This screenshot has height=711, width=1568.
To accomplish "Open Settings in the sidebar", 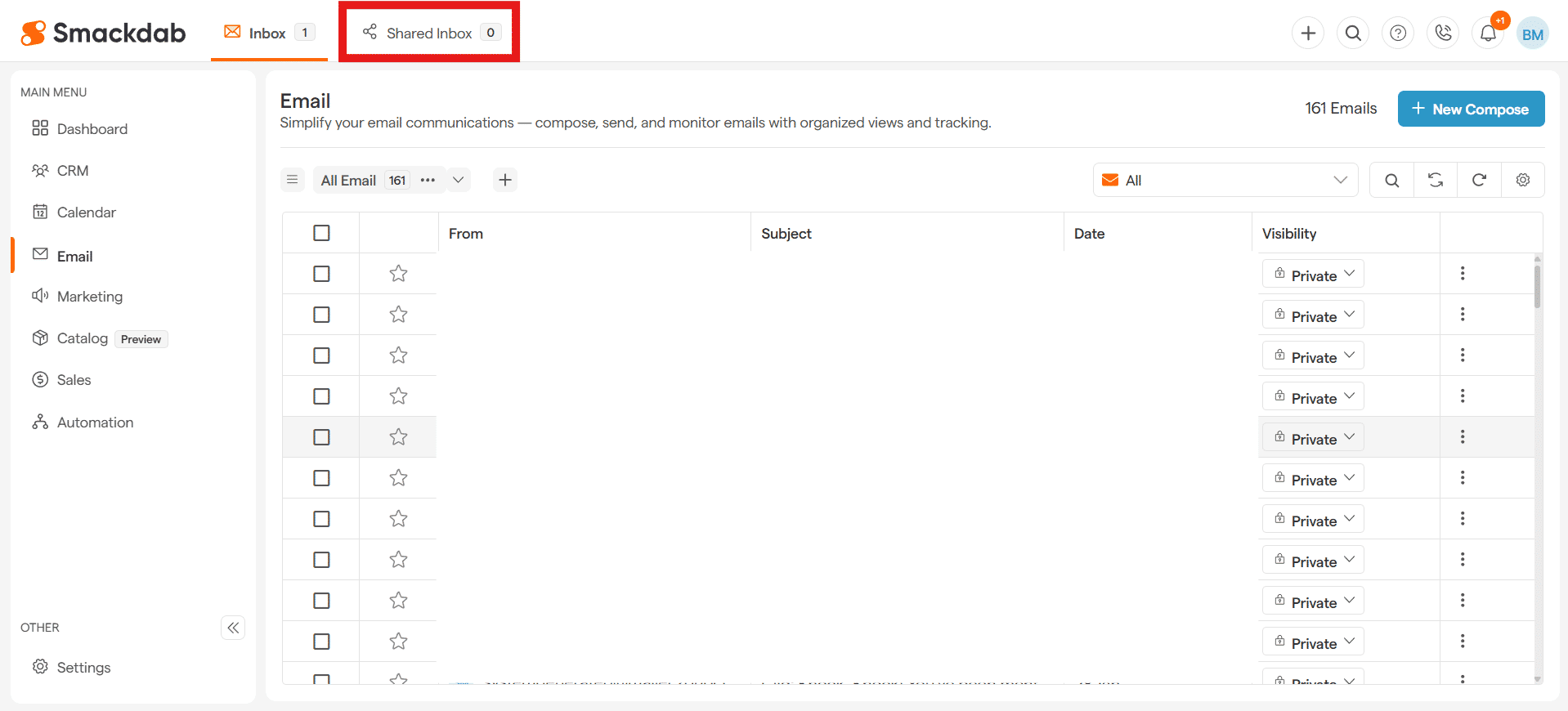I will 83,668.
